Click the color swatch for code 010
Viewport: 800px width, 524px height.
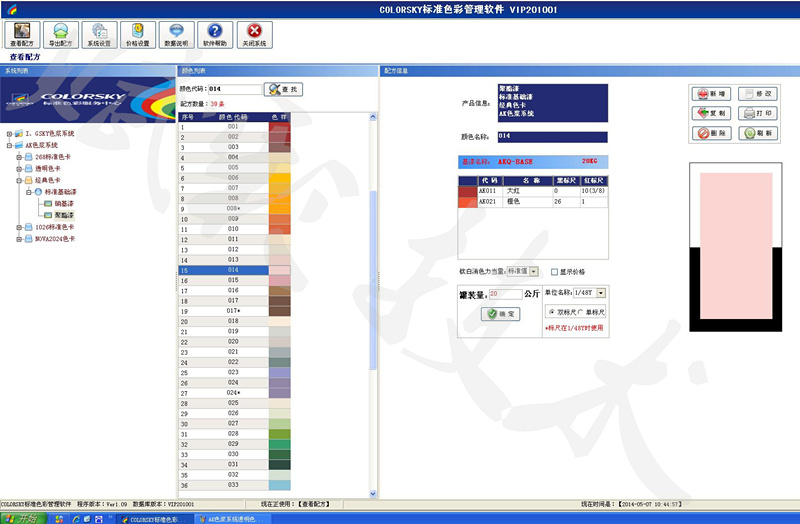coord(279,229)
